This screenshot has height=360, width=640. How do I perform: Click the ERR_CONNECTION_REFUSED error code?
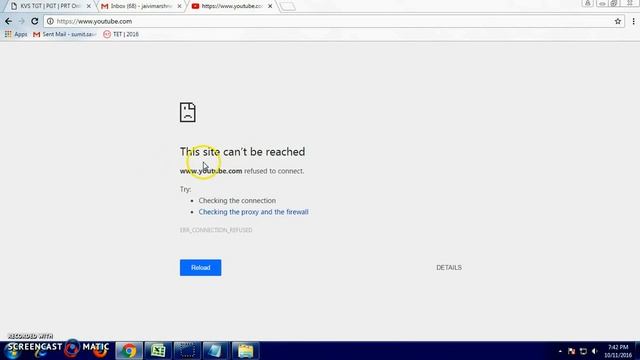(216, 230)
